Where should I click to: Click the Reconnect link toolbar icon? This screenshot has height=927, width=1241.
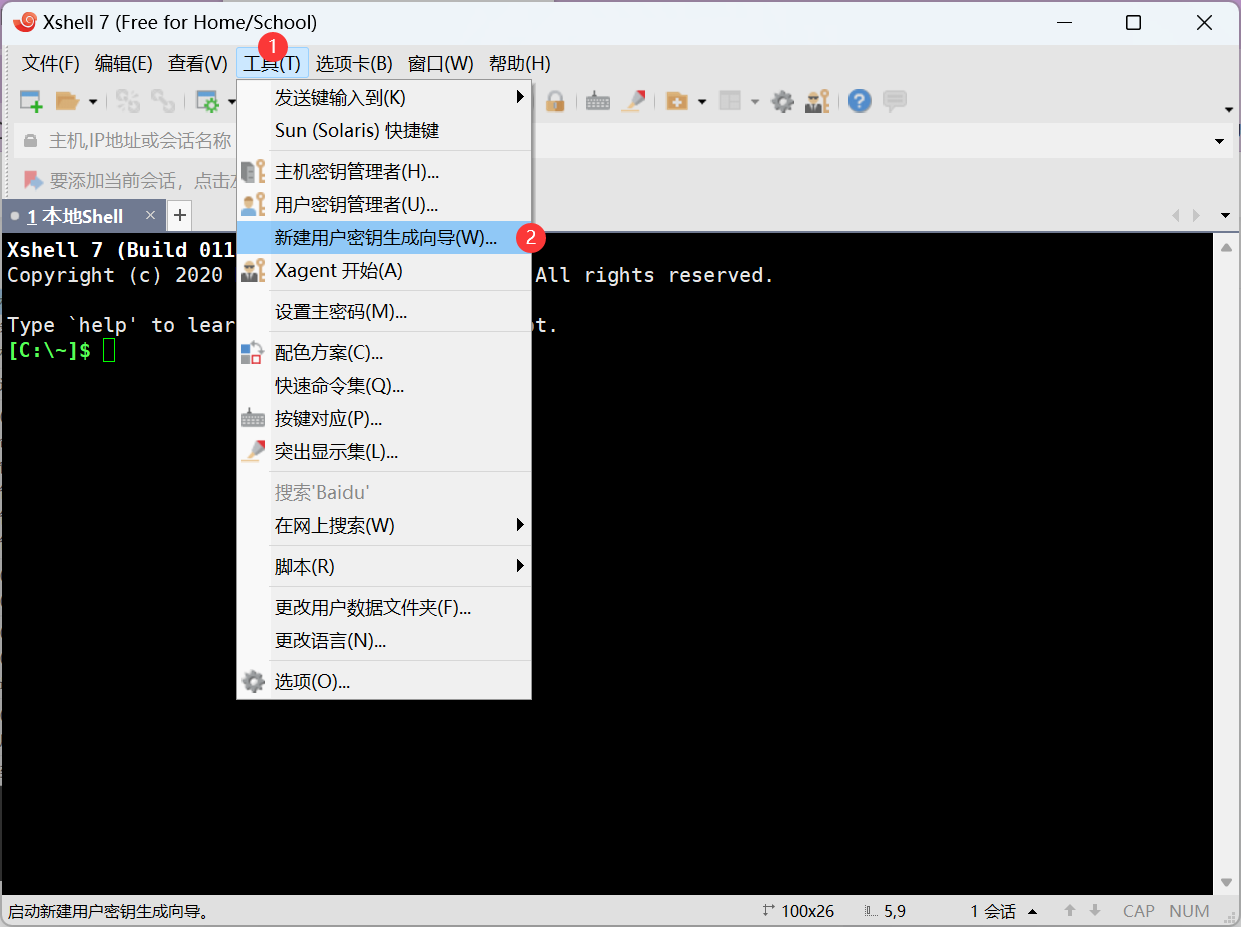pyautogui.click(x=162, y=101)
